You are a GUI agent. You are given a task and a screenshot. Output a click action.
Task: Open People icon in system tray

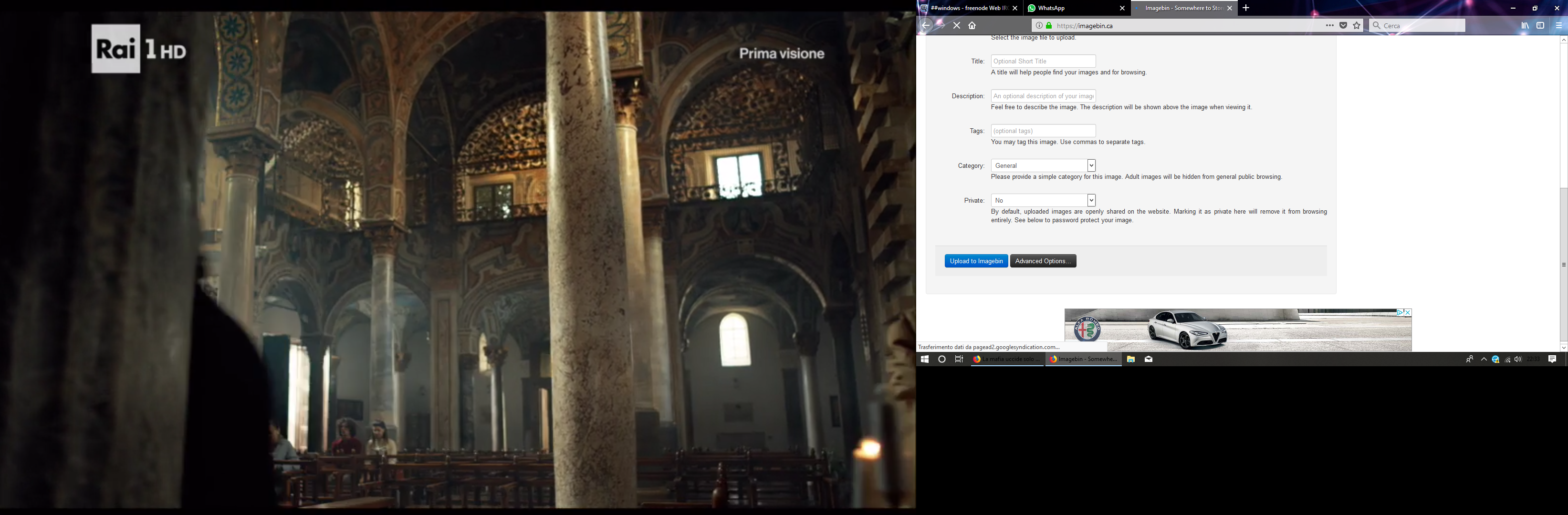(x=1469, y=360)
